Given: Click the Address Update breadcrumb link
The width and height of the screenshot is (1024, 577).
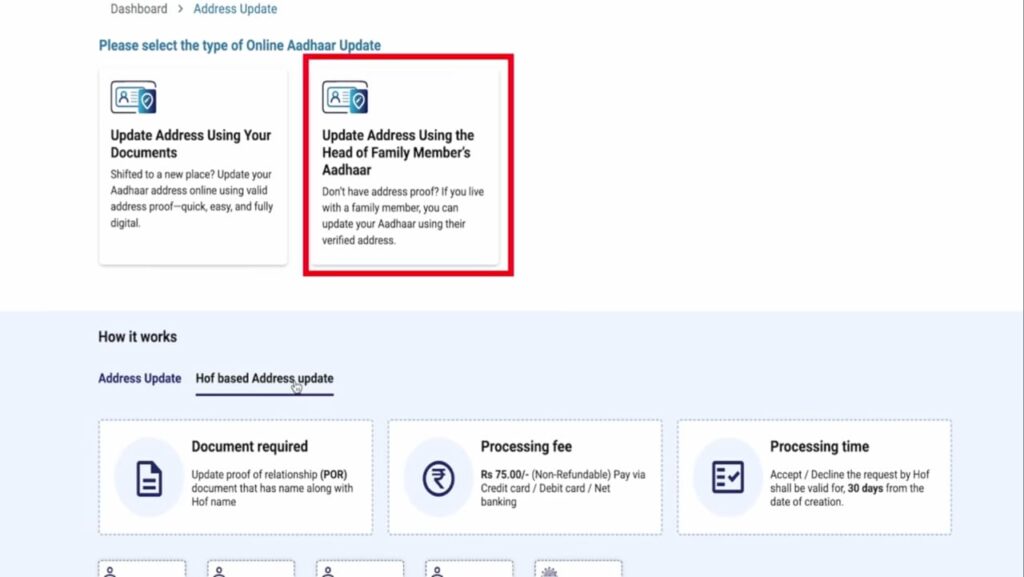Looking at the screenshot, I should (235, 9).
